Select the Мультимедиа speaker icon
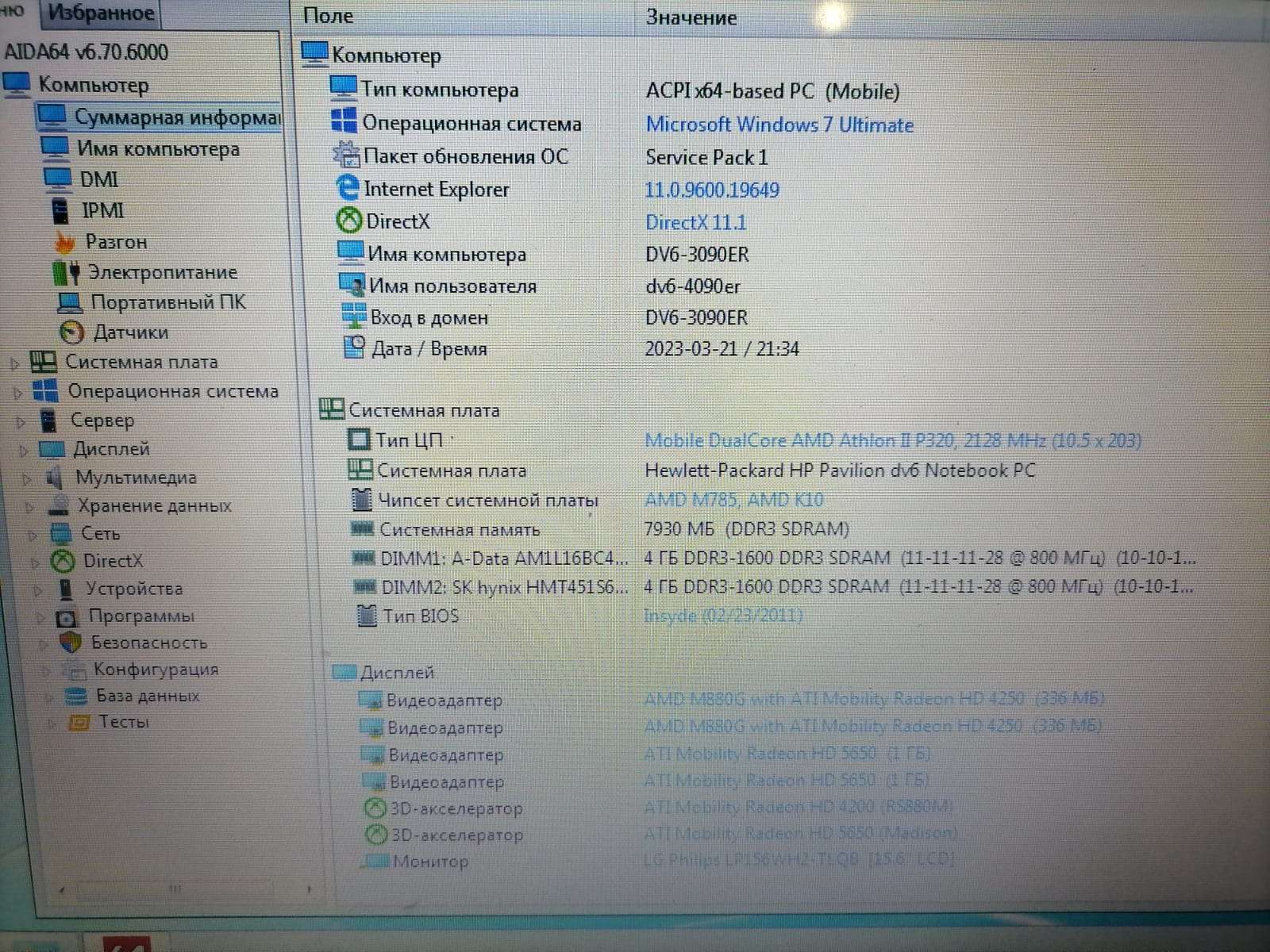The image size is (1270, 952). (55, 477)
